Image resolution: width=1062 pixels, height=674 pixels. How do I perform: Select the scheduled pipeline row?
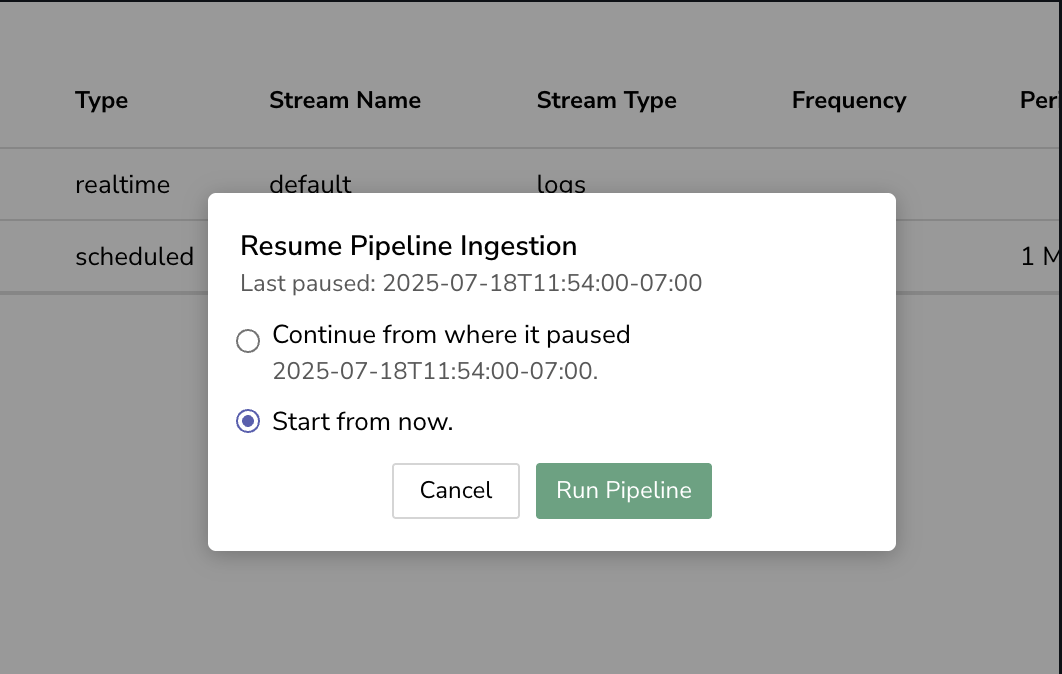click(134, 257)
